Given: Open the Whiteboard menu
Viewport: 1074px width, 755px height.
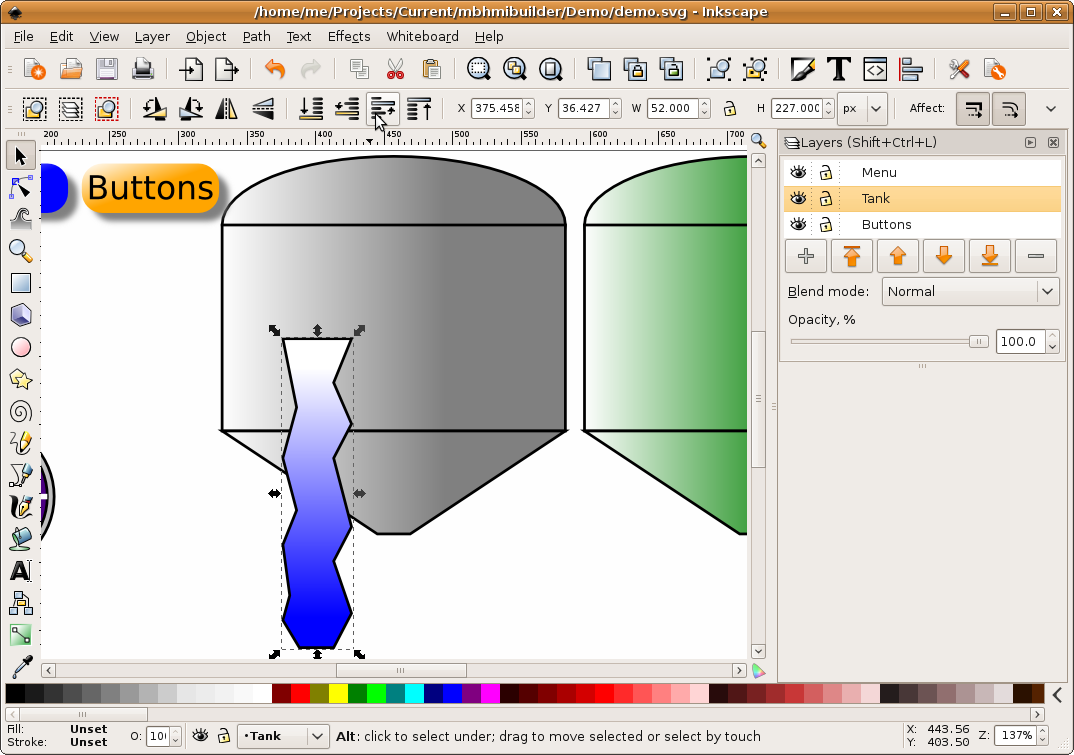Looking at the screenshot, I should click(422, 36).
